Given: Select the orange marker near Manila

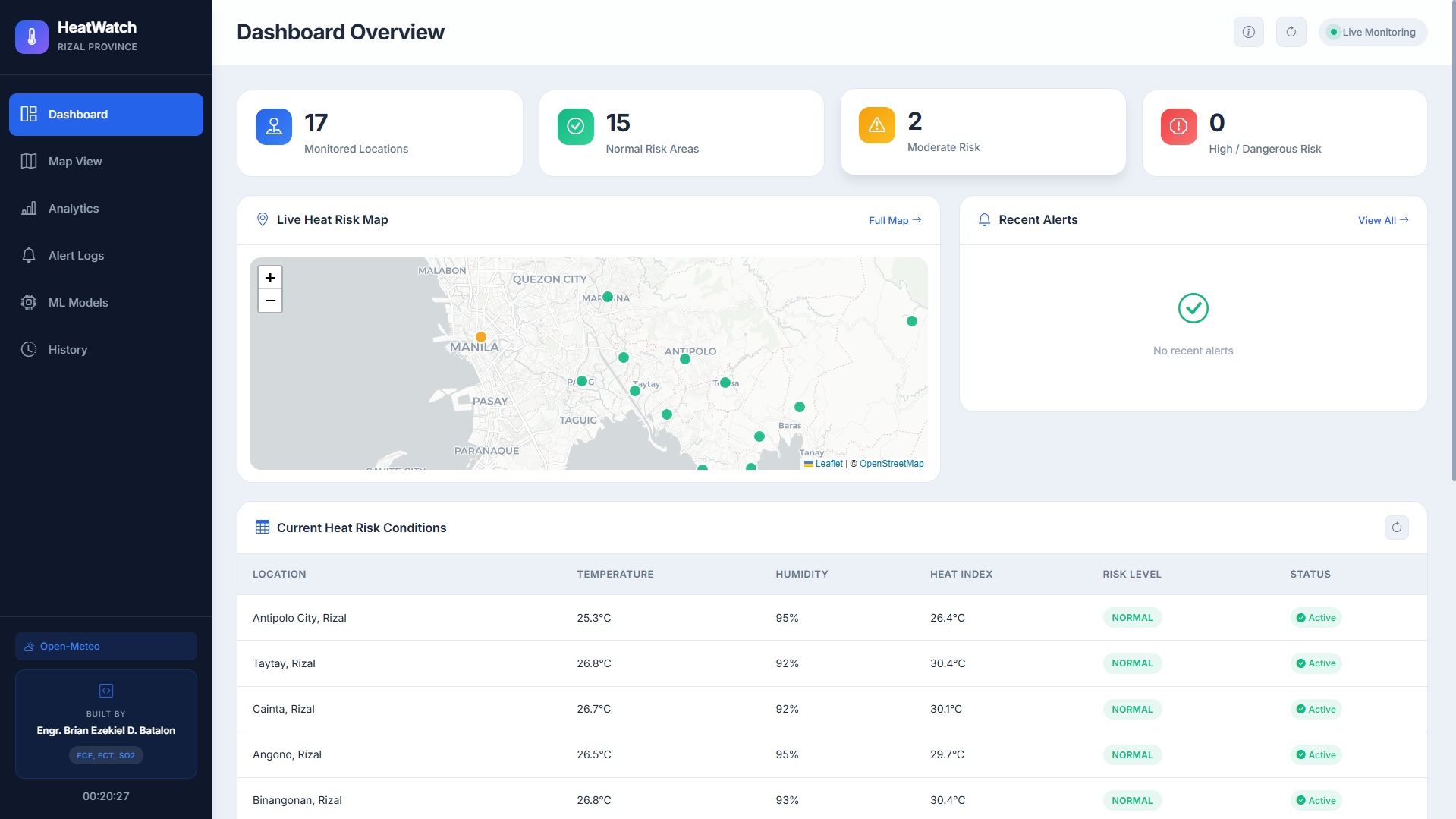Looking at the screenshot, I should tap(481, 337).
